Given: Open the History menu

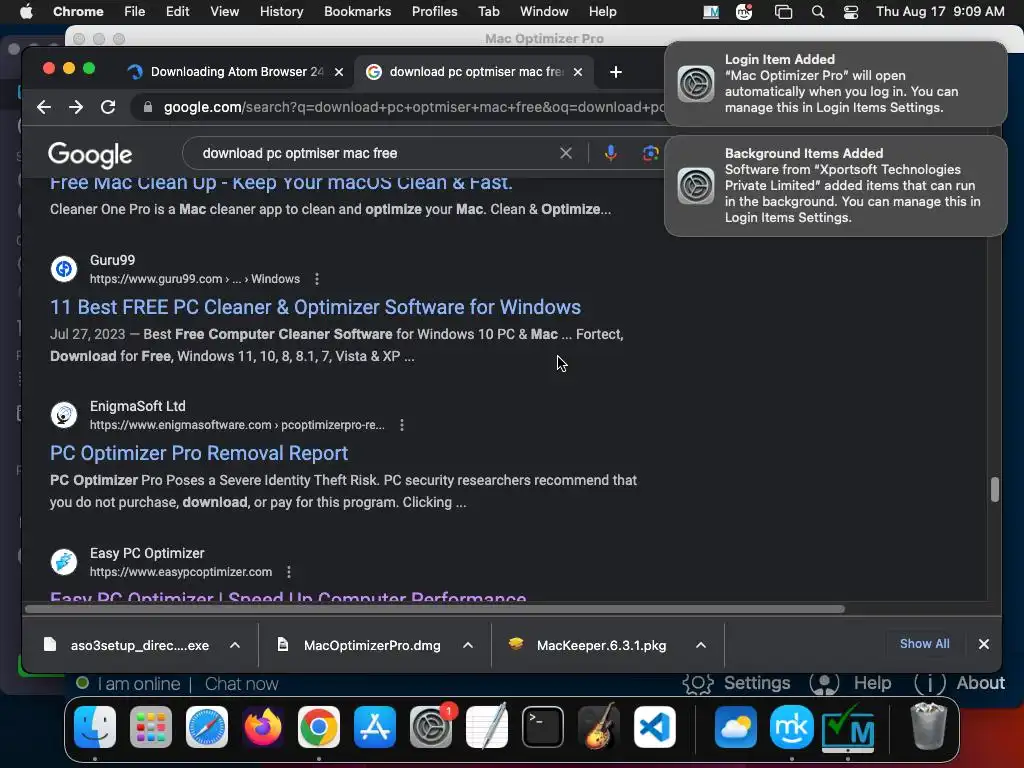Looking at the screenshot, I should (281, 12).
